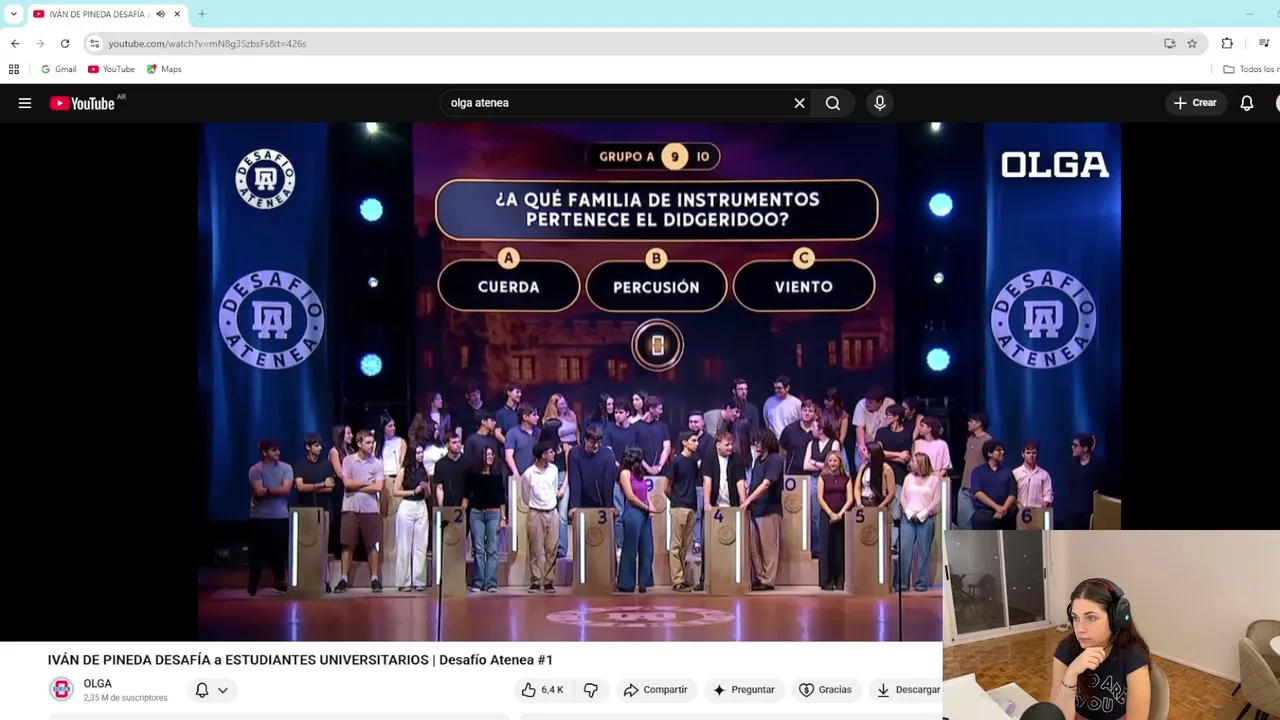This screenshot has height=720, width=1280.
Task: Close the Iván de Pineda tab
Action: tap(177, 14)
